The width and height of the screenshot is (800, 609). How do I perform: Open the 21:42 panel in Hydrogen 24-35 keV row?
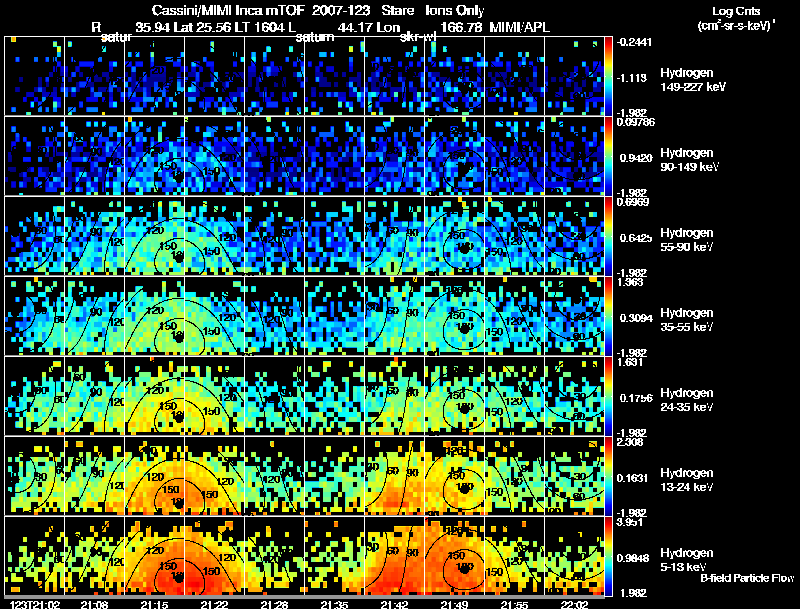(394, 396)
